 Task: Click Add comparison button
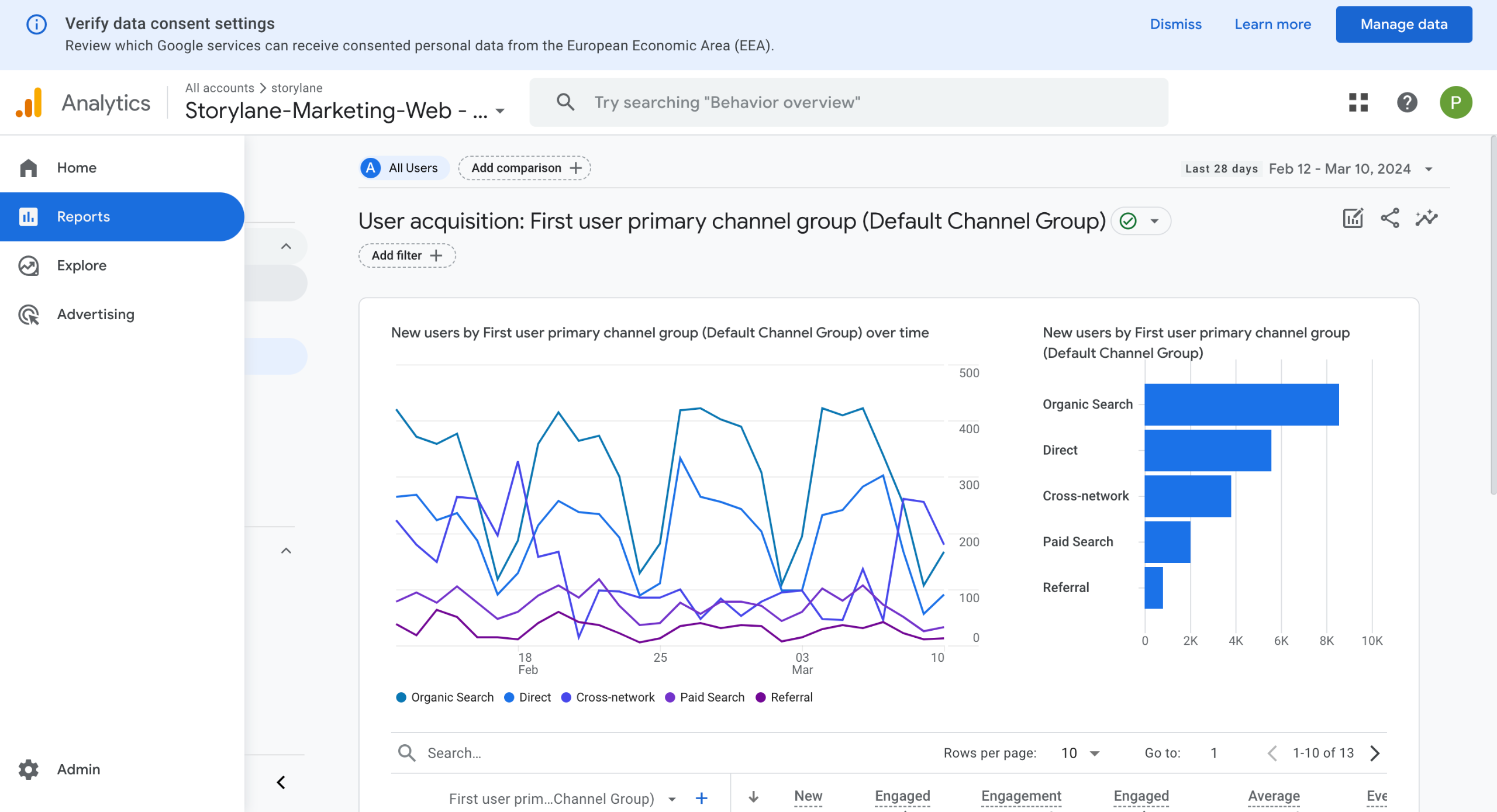tap(524, 168)
